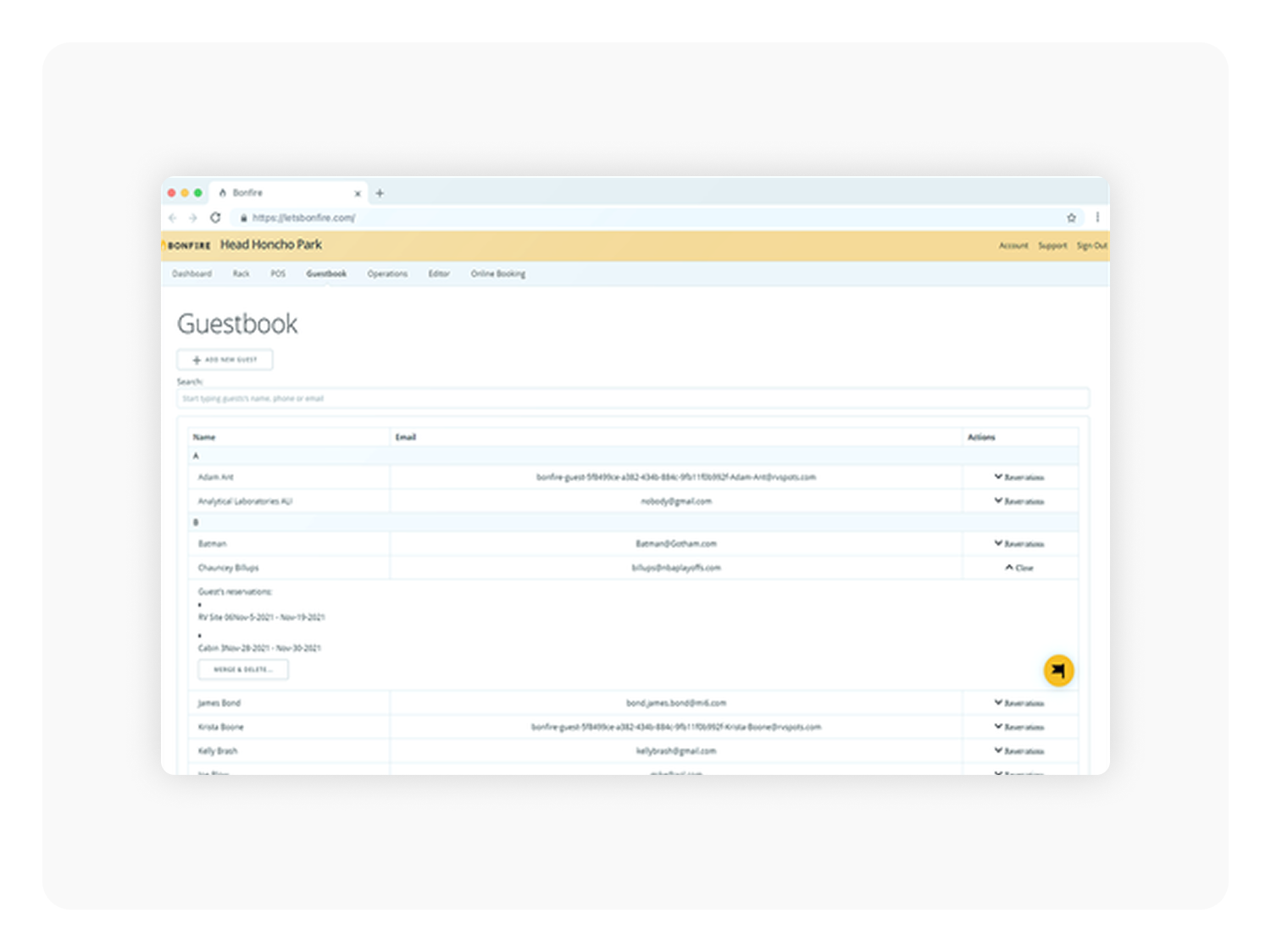Click the Bonfire logo in the header
The image size is (1271, 952).
point(187,246)
